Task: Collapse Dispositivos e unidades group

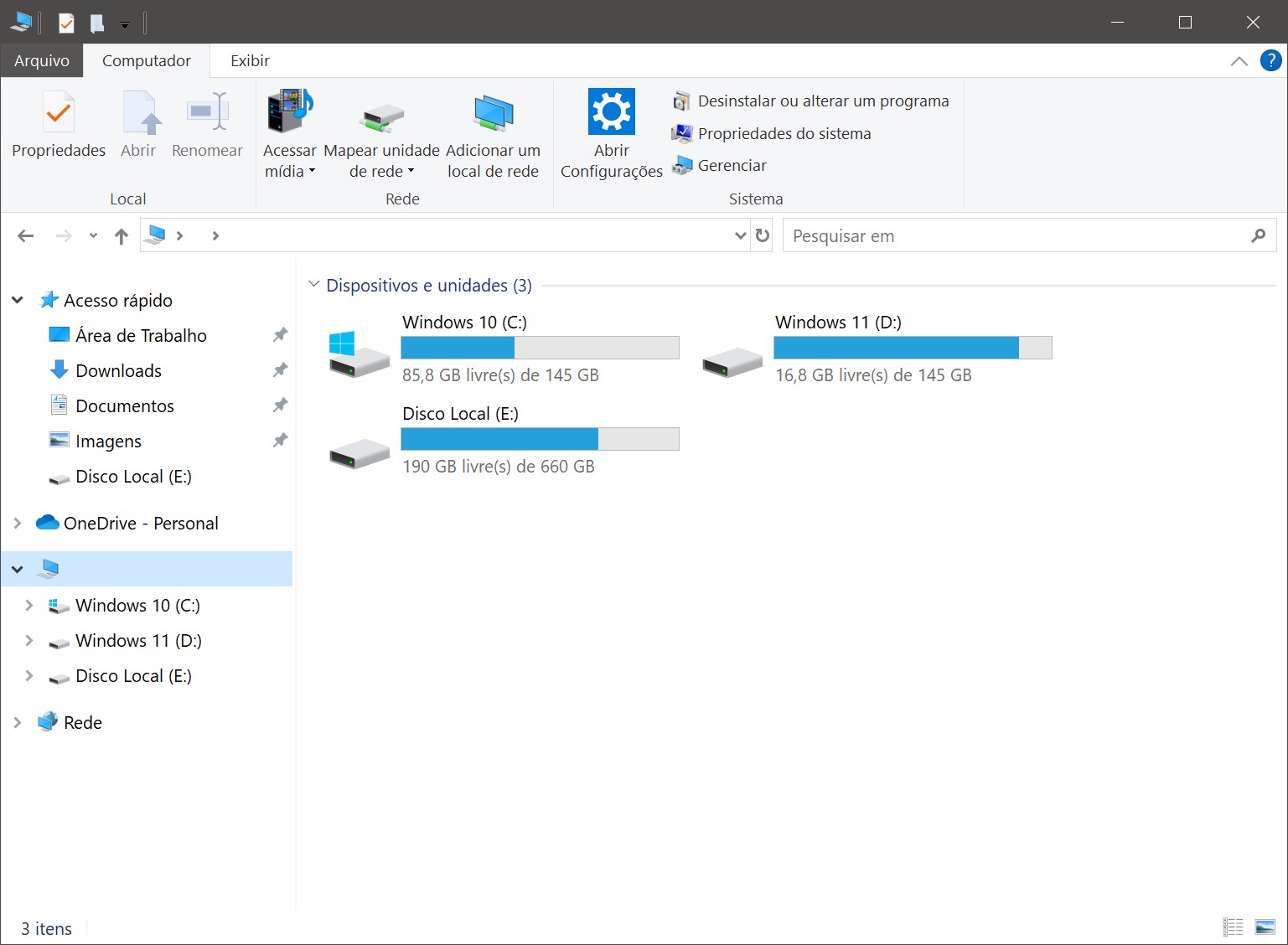Action: tap(314, 285)
